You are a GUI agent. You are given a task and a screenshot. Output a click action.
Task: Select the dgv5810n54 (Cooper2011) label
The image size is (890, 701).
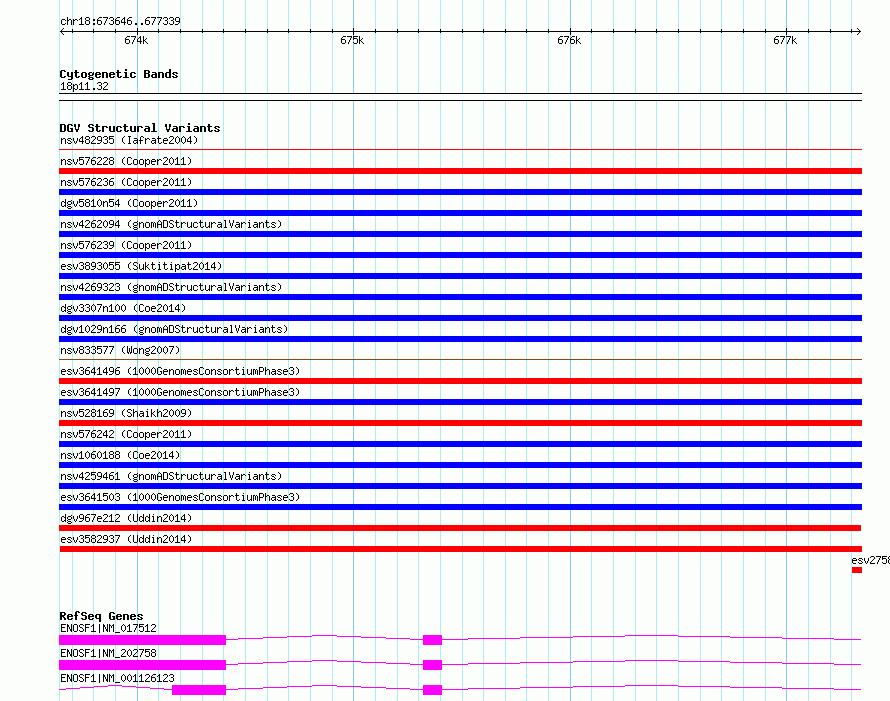click(x=129, y=203)
